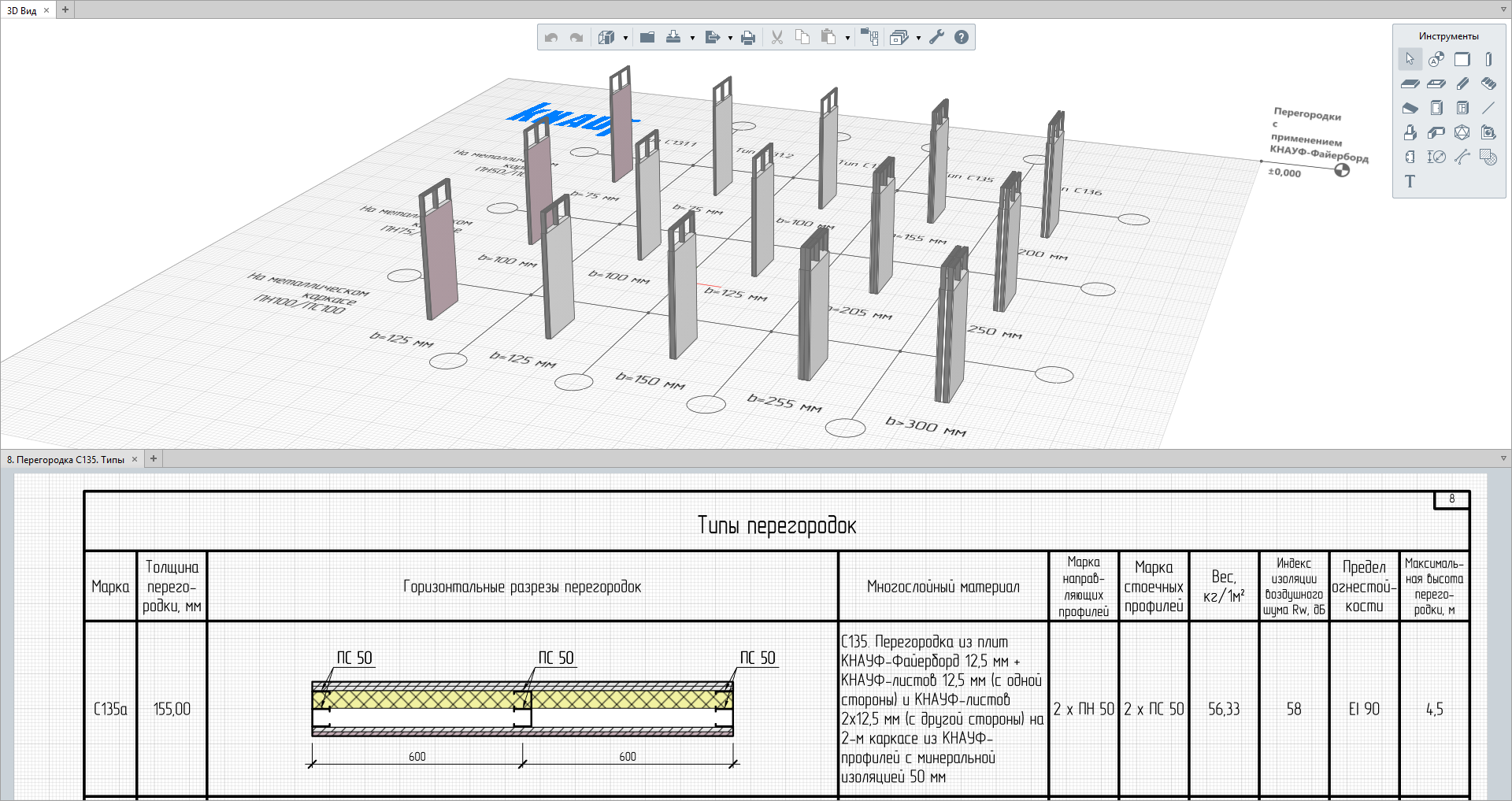Click the 'b>300 мм' label in 3D view
The image size is (1512, 801).
pyautogui.click(x=925, y=426)
